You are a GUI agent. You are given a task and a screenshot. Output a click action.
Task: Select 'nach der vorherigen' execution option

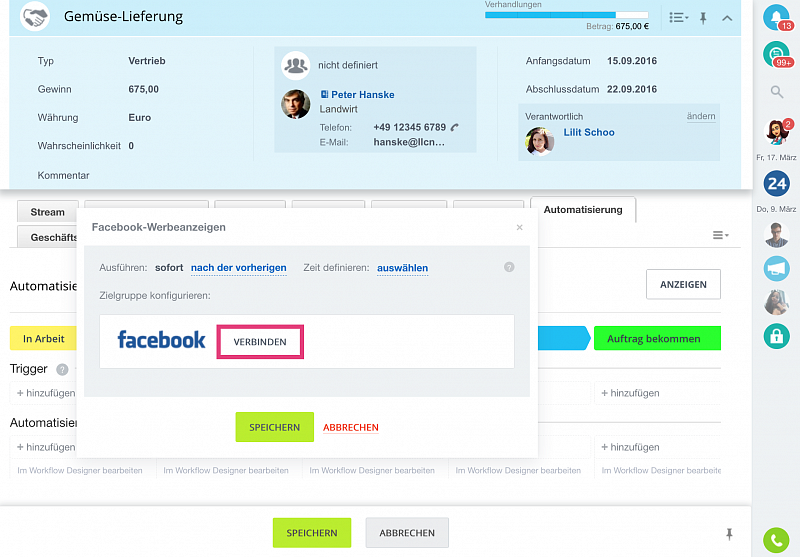pos(239,268)
